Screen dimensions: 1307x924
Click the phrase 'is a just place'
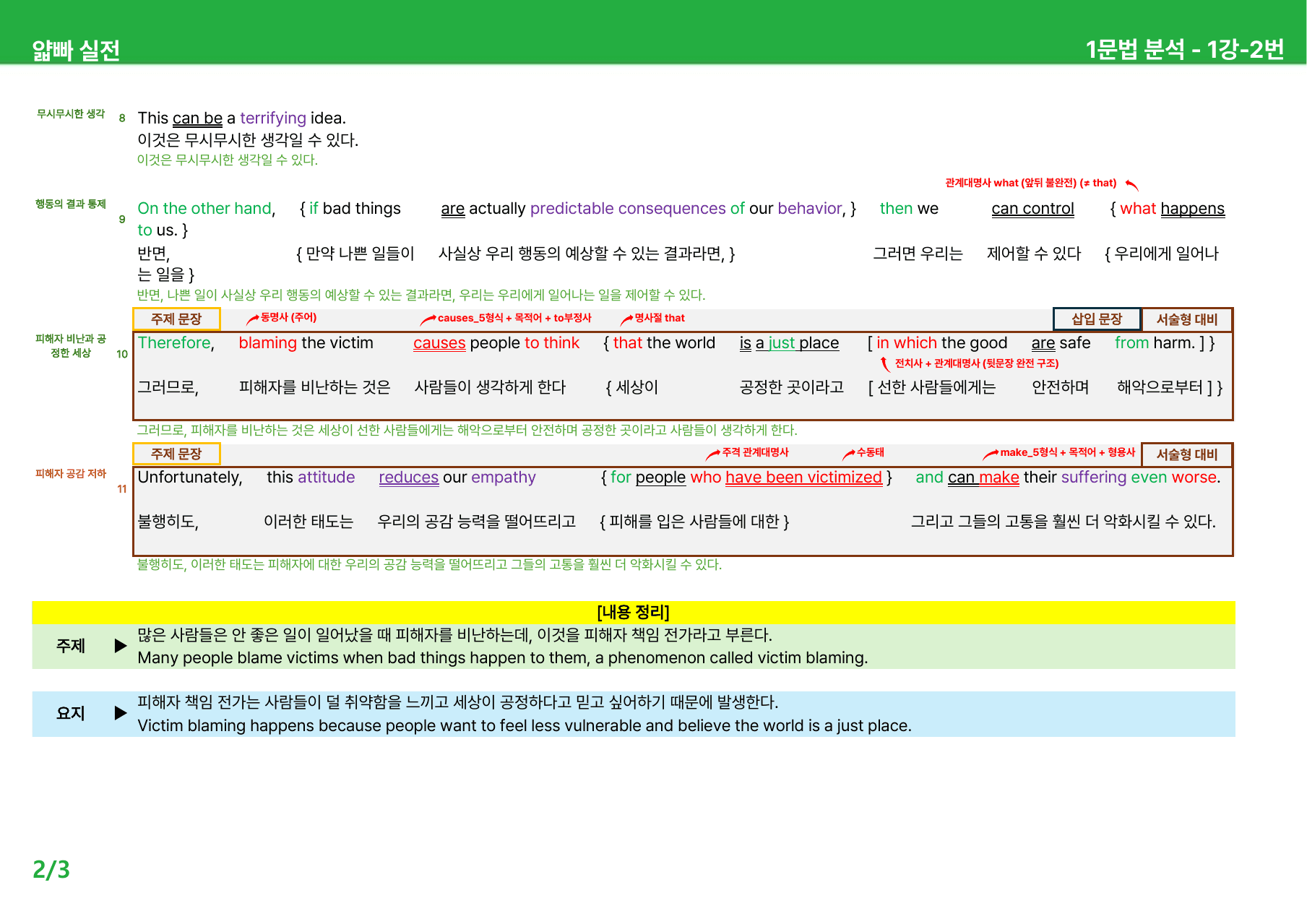coord(789,342)
